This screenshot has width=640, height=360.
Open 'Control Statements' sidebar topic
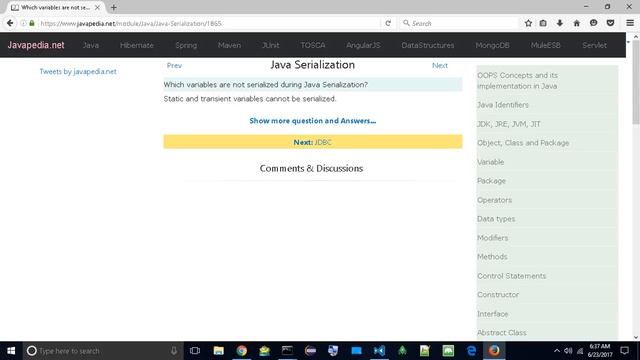511,276
